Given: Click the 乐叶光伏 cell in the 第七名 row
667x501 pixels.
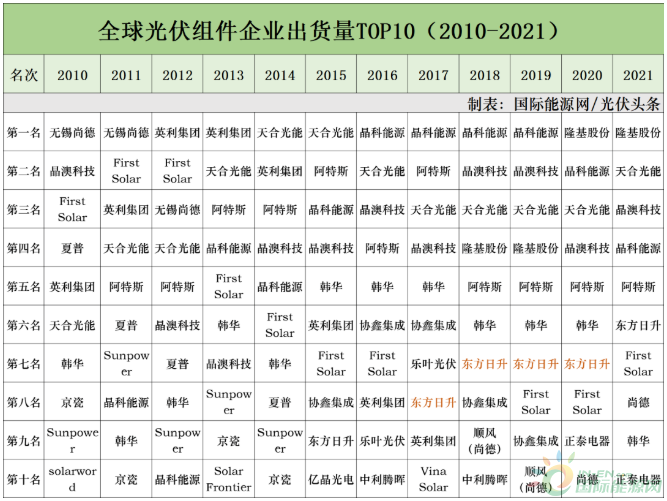Looking at the screenshot, I should point(433,364).
